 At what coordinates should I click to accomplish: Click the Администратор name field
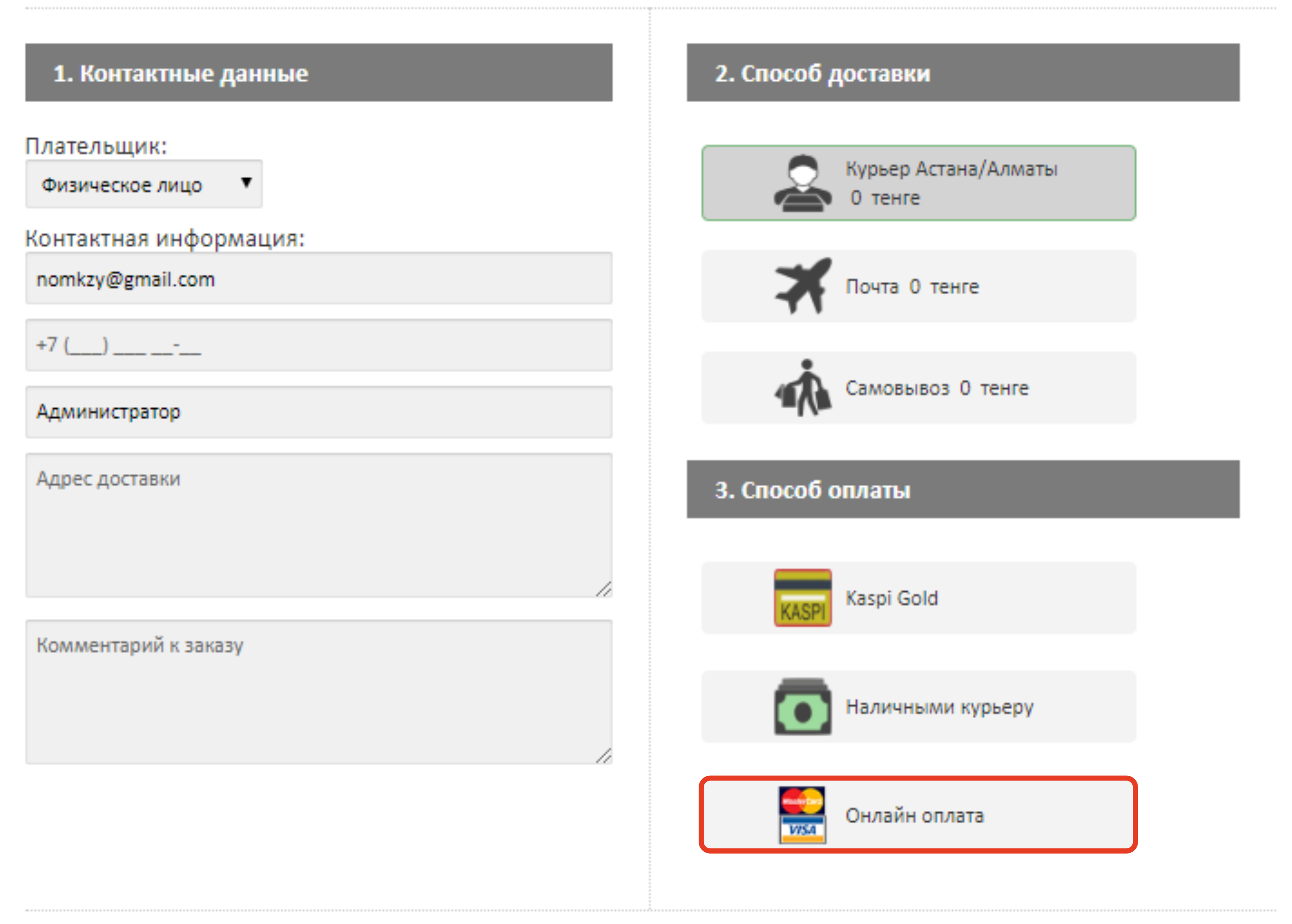[319, 412]
